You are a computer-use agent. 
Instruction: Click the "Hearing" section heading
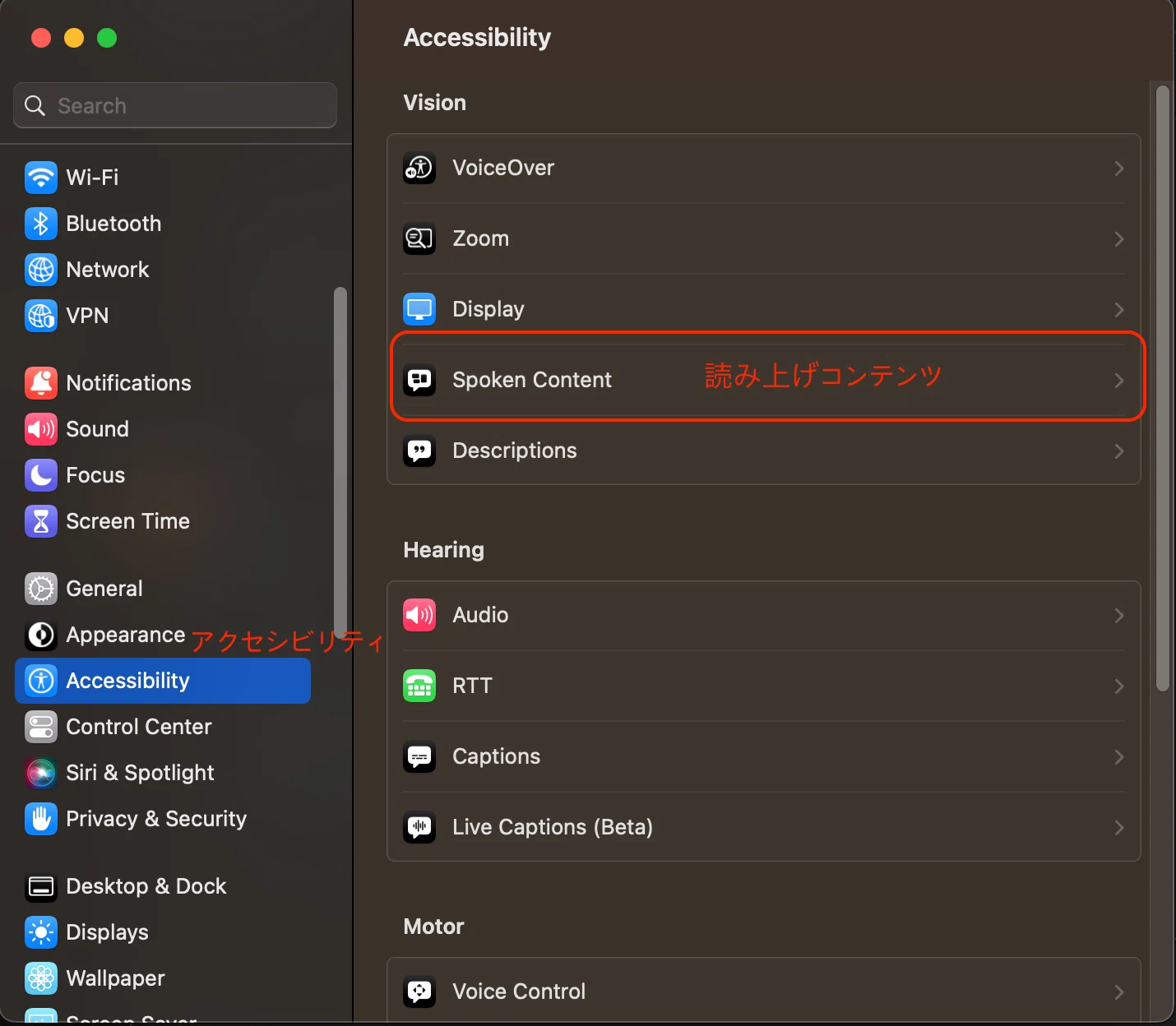point(444,550)
